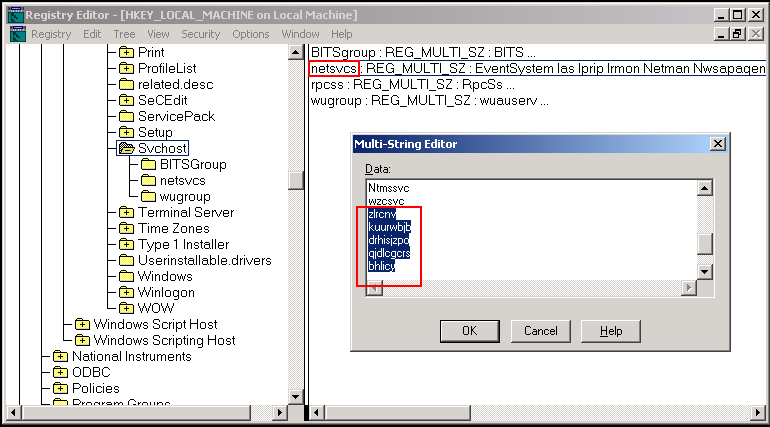
Task: Expand the Time Zones key
Action: (x=126, y=228)
